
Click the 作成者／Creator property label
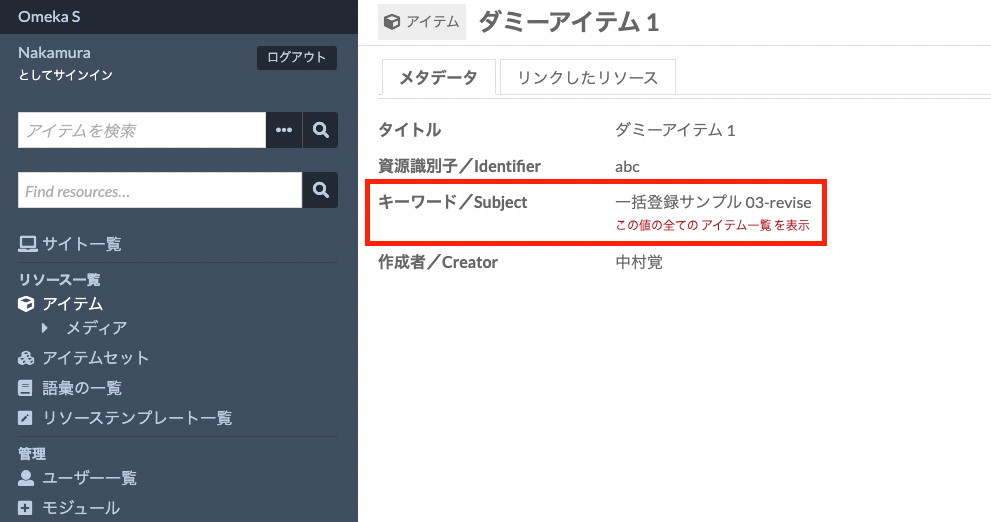[x=438, y=262]
